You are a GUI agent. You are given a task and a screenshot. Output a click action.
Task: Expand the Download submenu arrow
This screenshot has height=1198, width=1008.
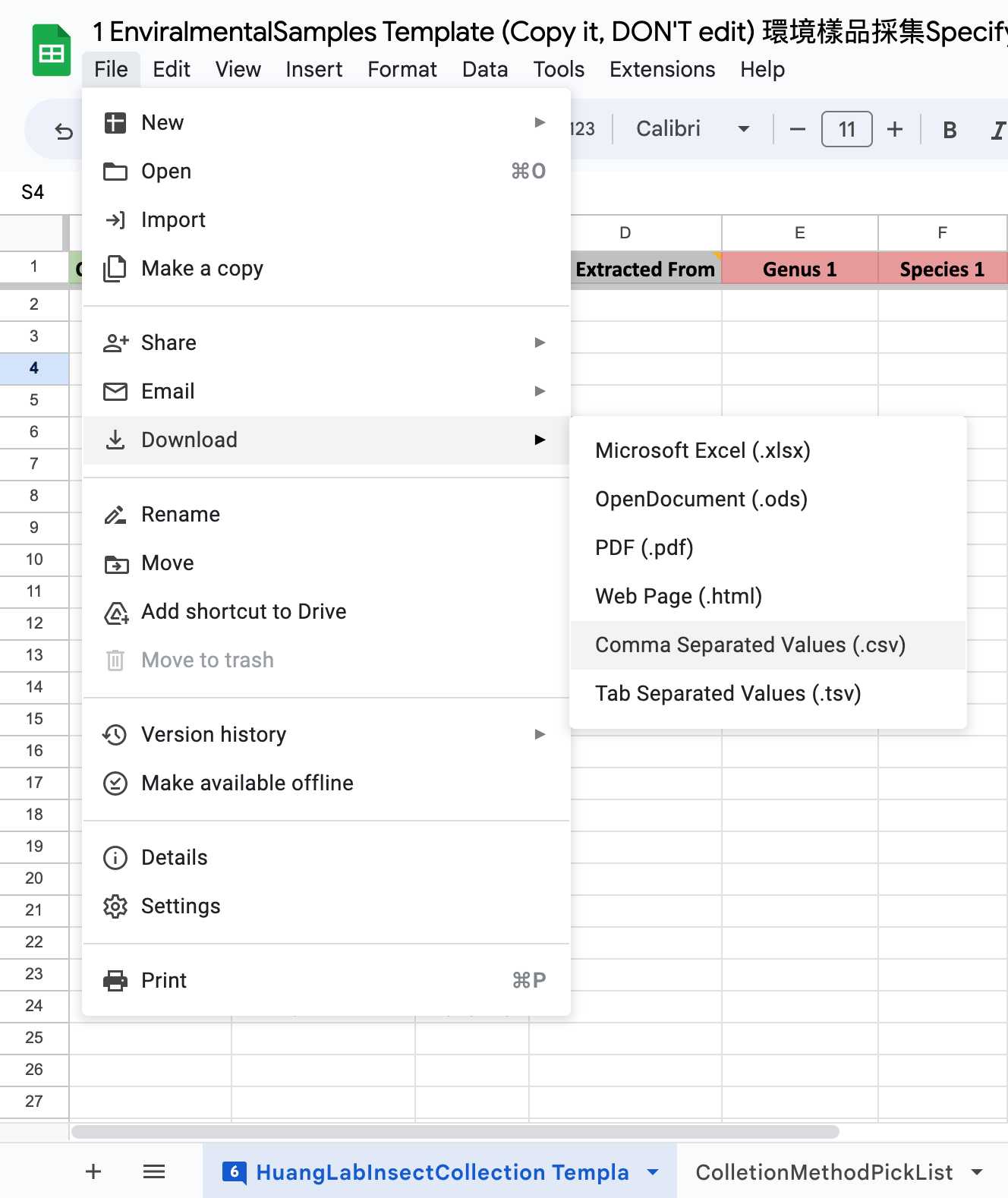(540, 440)
